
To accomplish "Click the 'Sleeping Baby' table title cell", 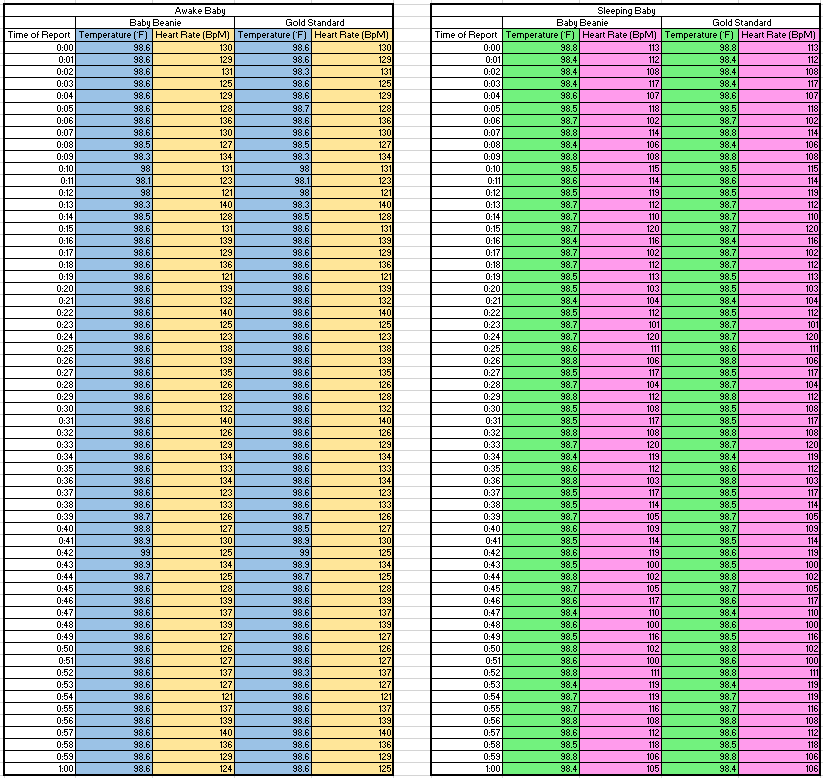I will [x=626, y=9].
